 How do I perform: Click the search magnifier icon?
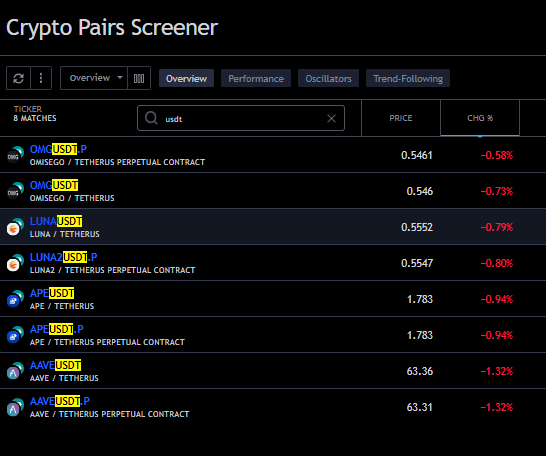[151, 118]
